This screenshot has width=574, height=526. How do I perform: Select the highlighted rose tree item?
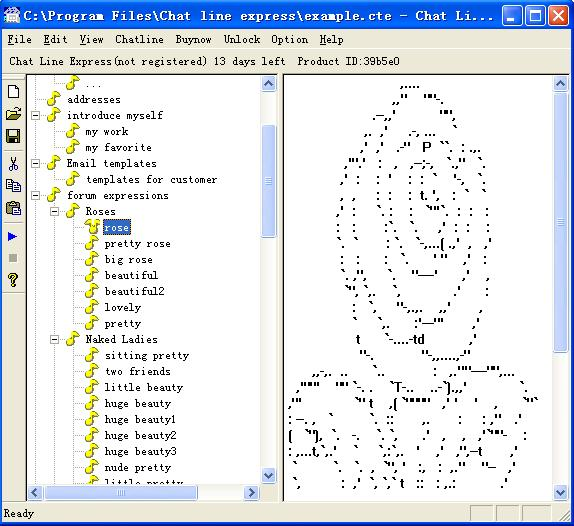coord(116,227)
